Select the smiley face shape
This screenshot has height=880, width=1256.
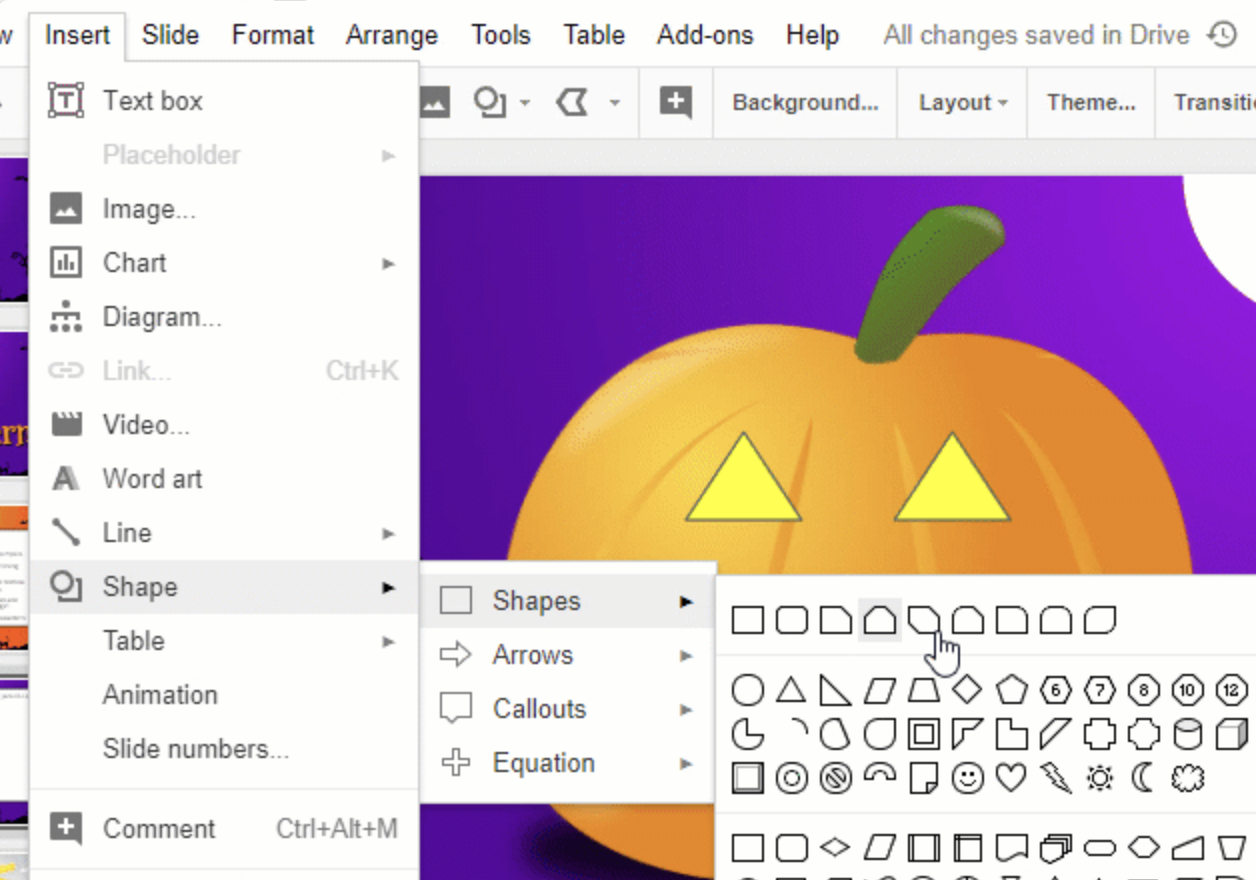(x=968, y=778)
